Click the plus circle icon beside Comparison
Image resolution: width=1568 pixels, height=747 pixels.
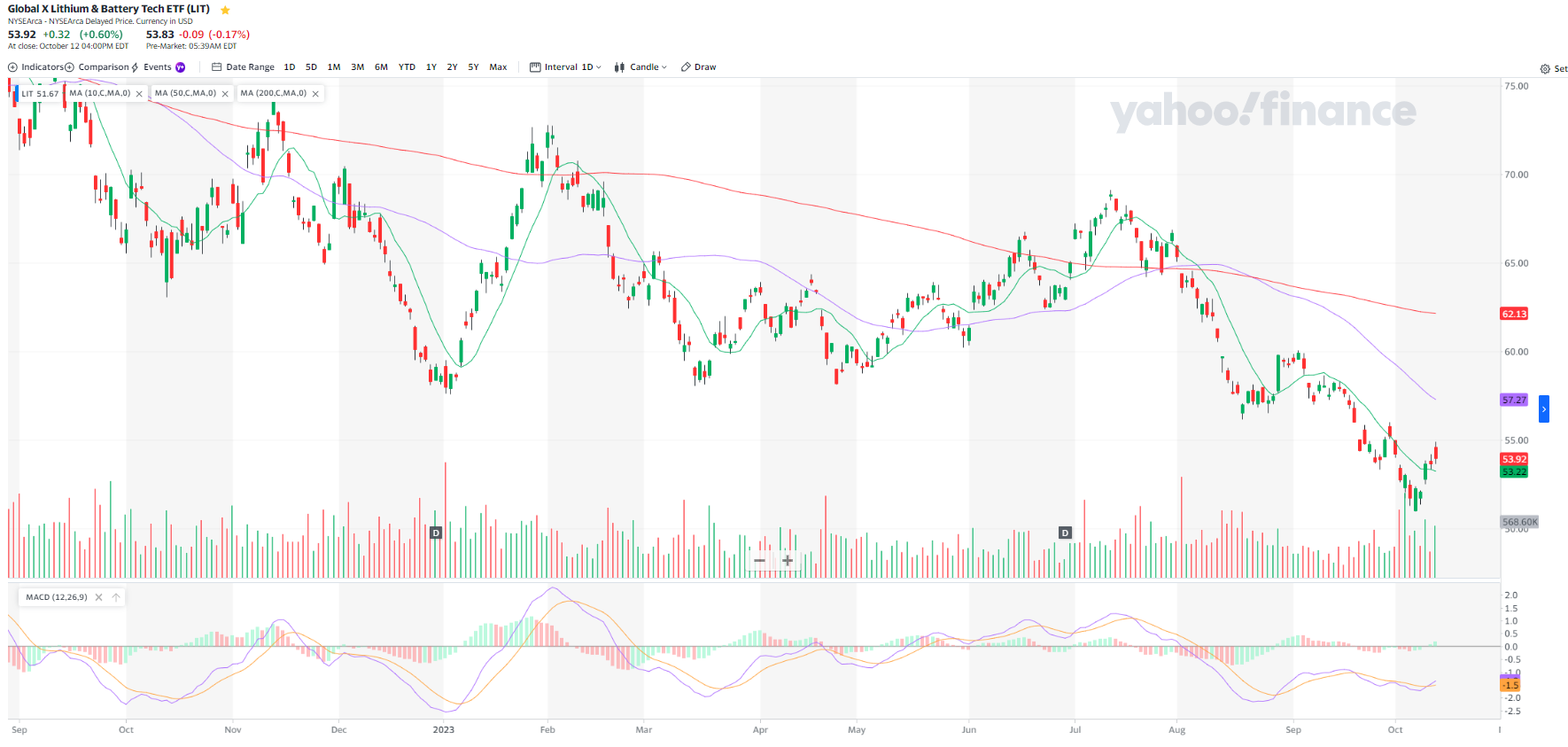(x=70, y=67)
